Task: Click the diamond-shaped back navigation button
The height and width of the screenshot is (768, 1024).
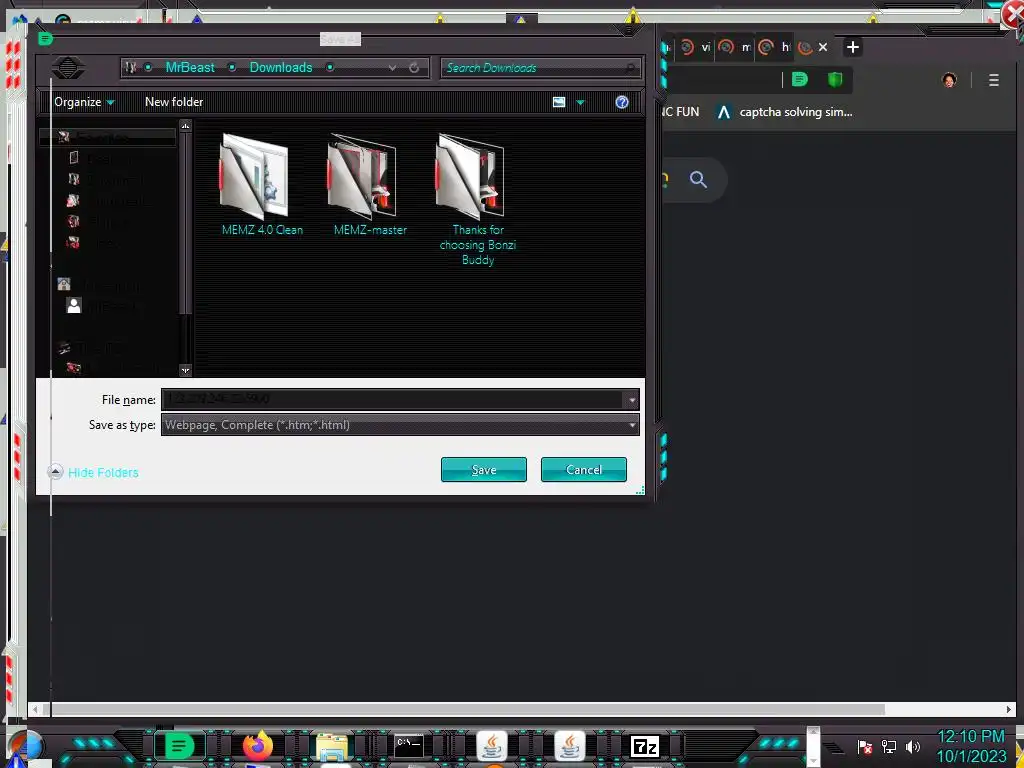Action: click(68, 67)
